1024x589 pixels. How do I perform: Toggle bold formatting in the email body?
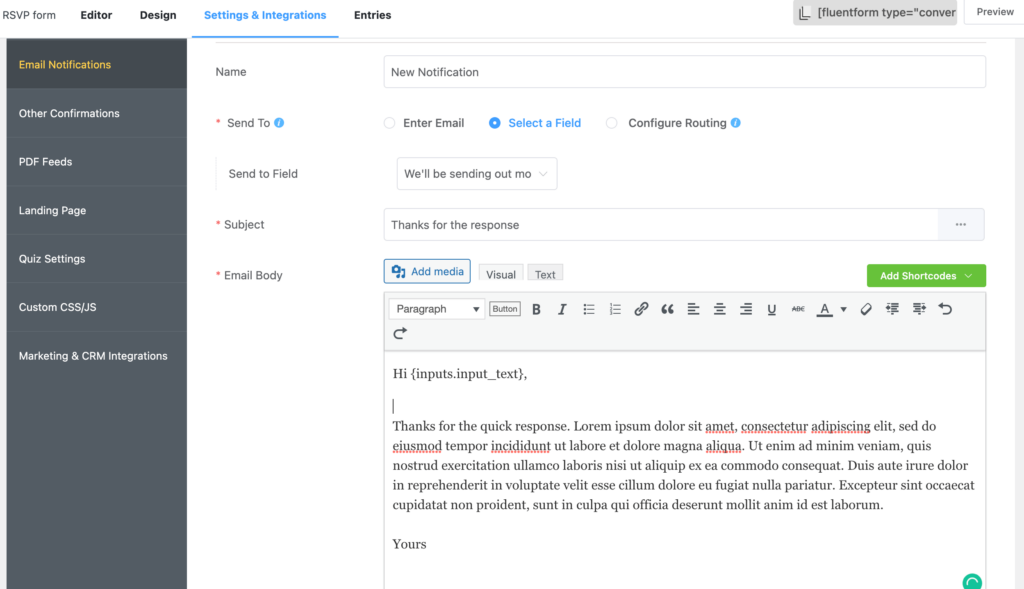536,309
